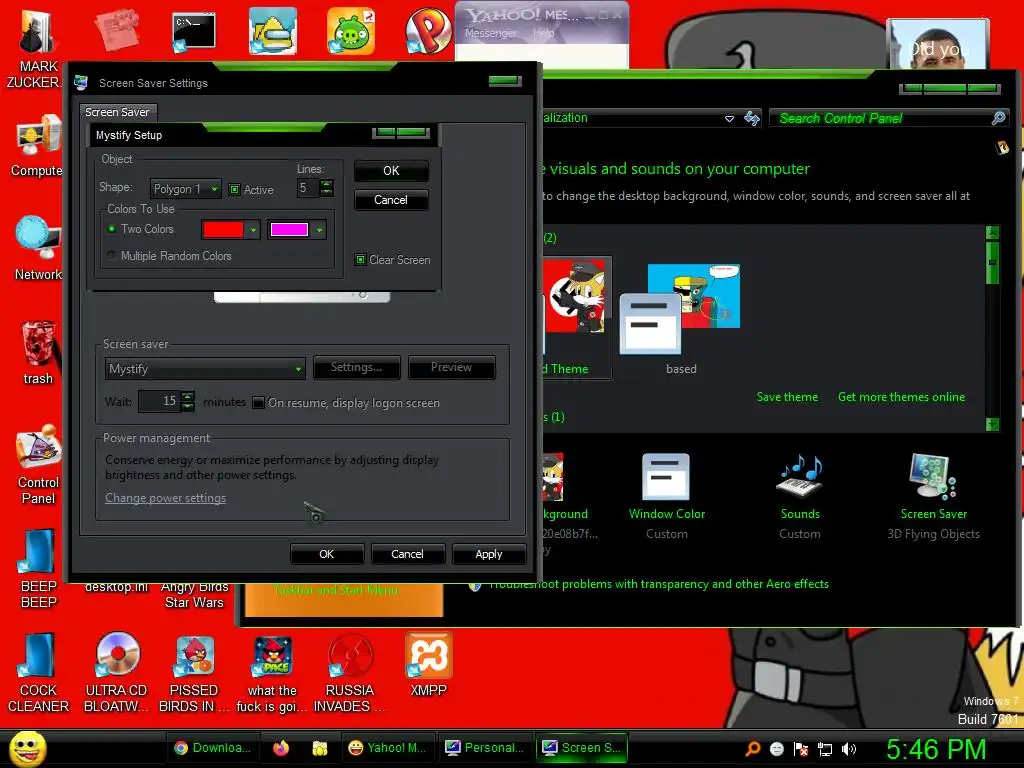Open the red P Peggle shortcut icon
Screen dimensions: 1024x768
pyautogui.click(x=428, y=31)
